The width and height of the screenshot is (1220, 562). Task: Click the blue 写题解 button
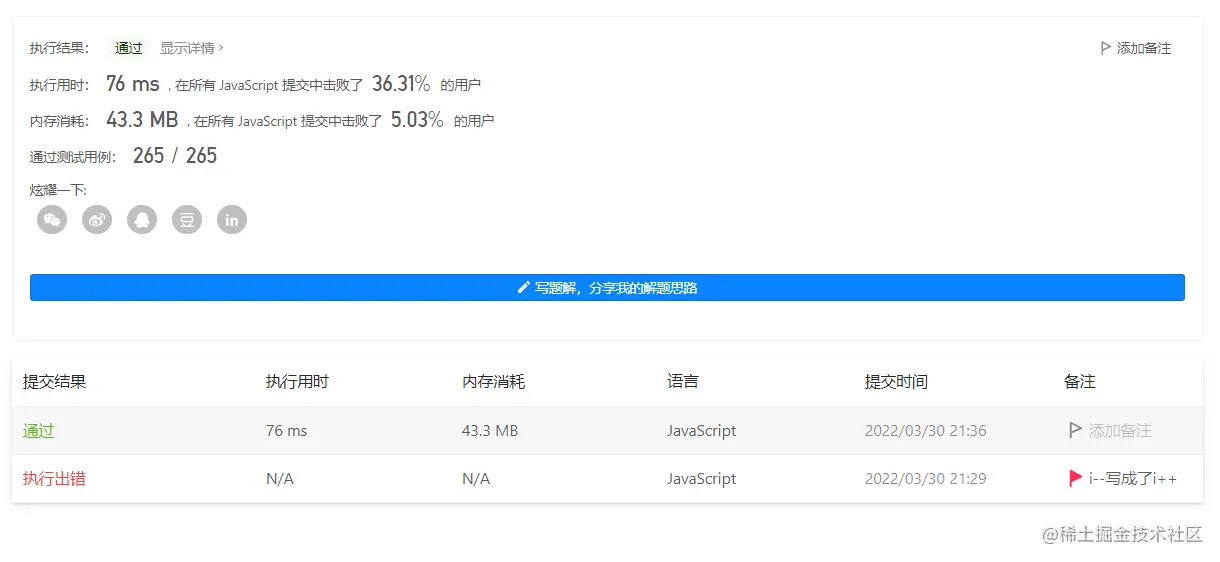coord(607,287)
